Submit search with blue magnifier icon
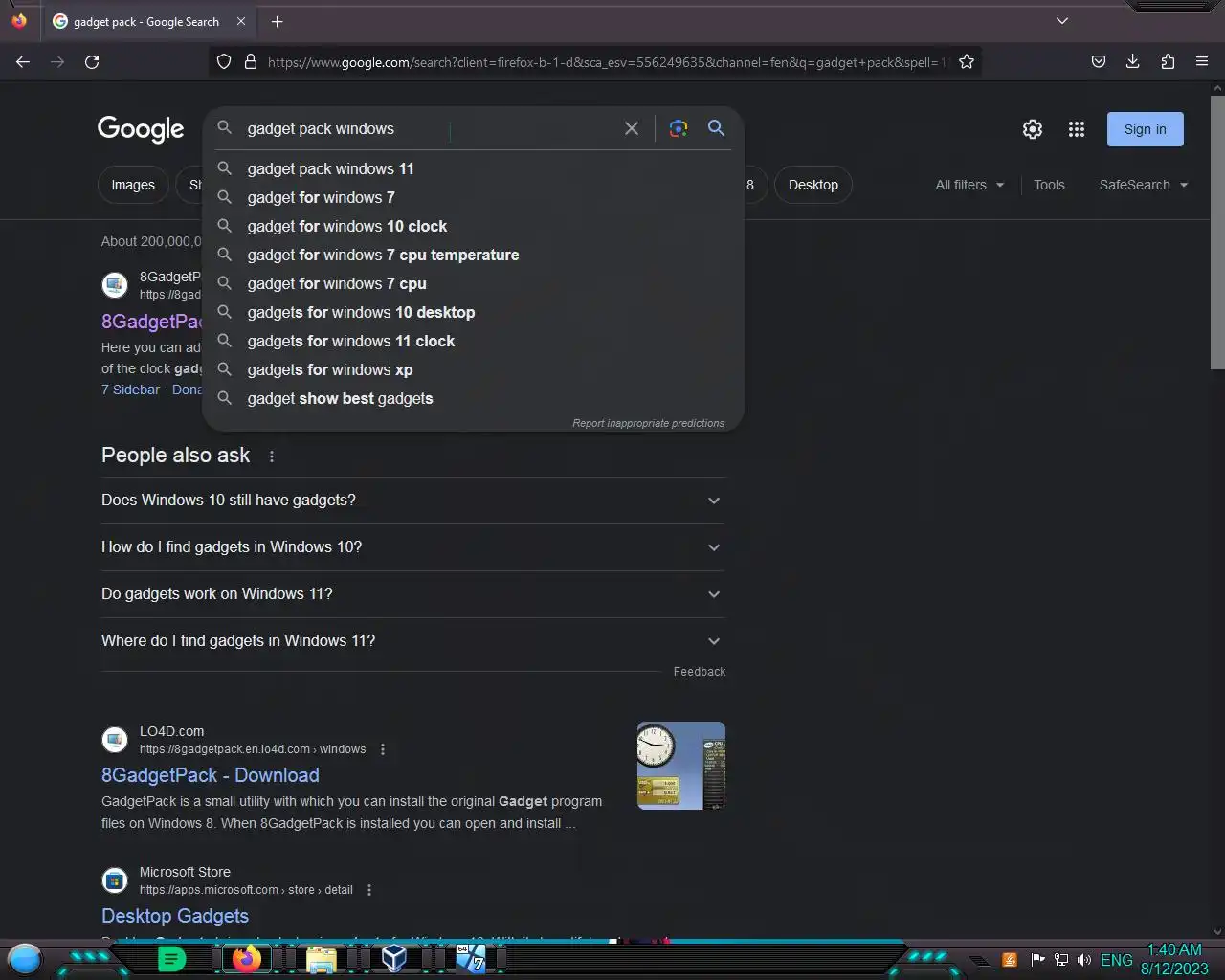1225x980 pixels. pyautogui.click(x=716, y=128)
